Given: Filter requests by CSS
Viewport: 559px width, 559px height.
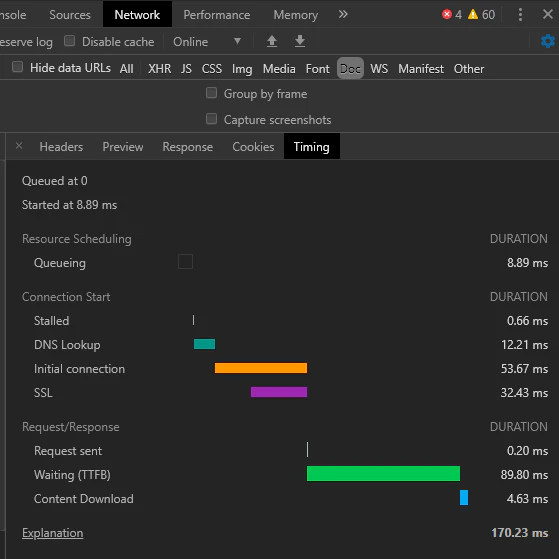Looking at the screenshot, I should coord(212,68).
